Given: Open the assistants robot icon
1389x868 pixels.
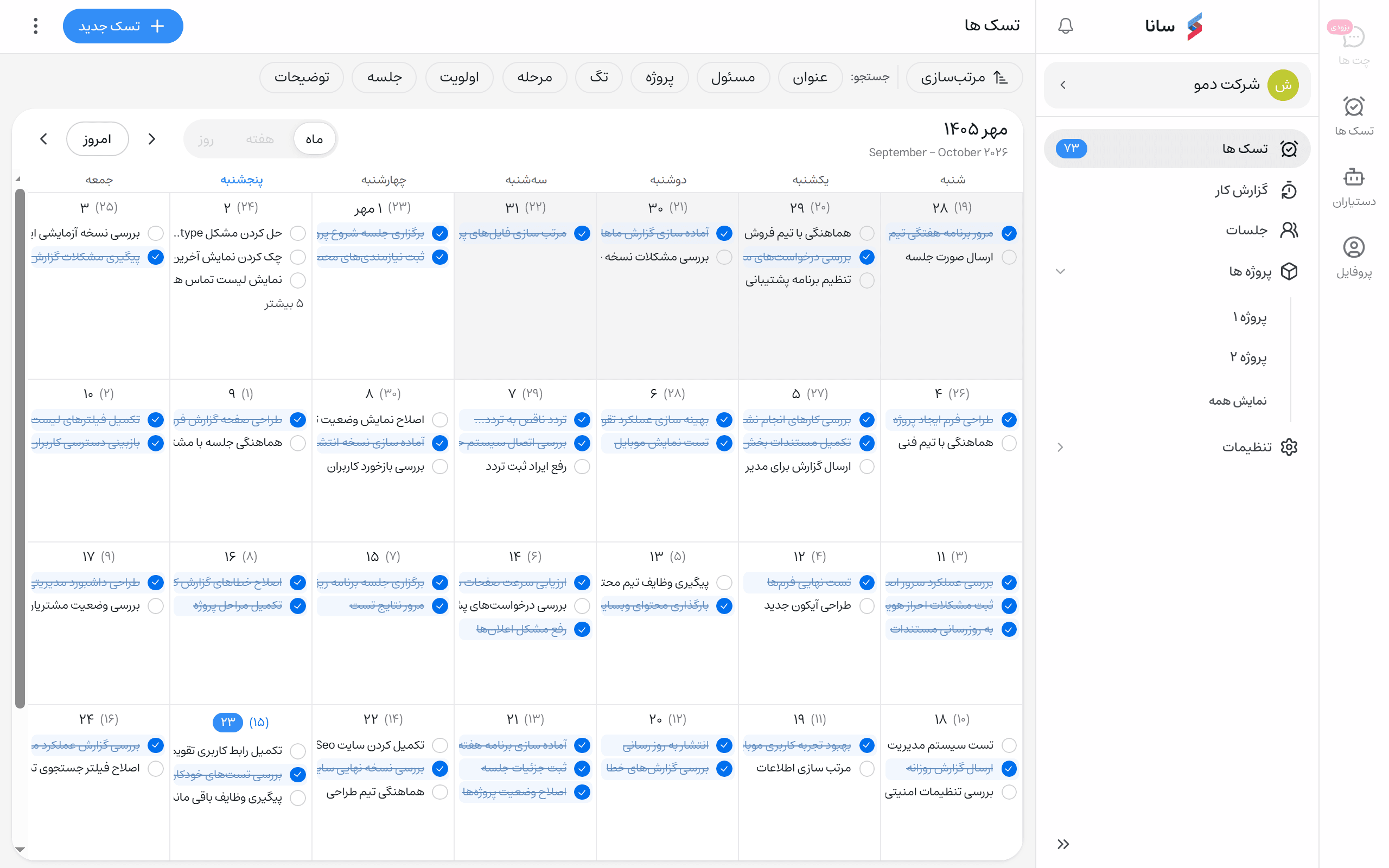Looking at the screenshot, I should coord(1354,177).
